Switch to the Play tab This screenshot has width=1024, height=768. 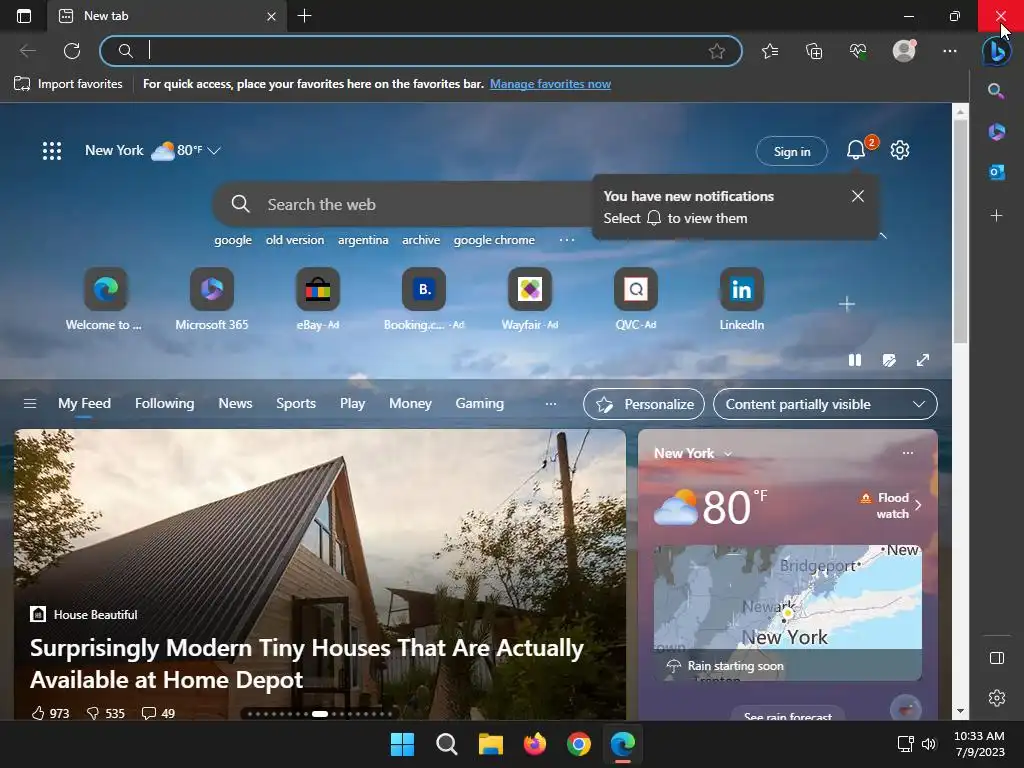[x=352, y=404]
